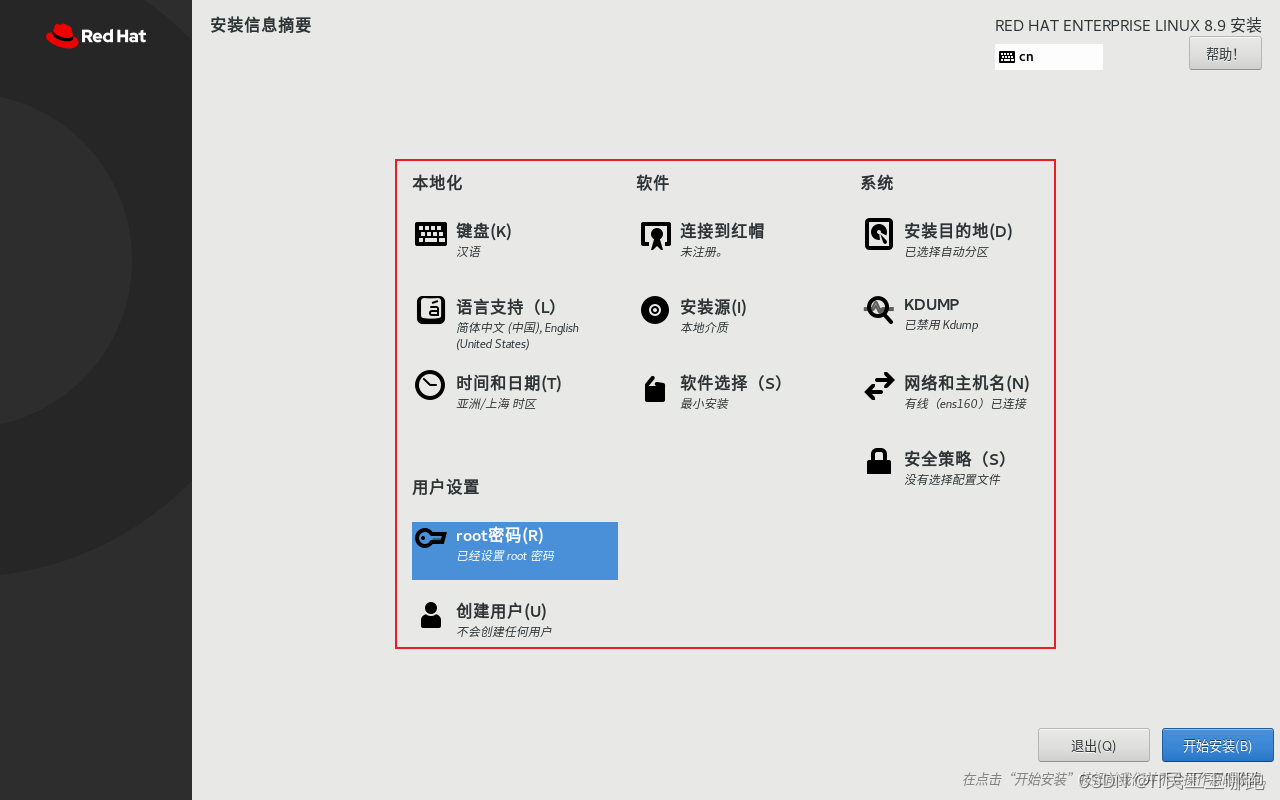Open the Red Hat connection certificate icon
Viewport: 1280px width, 800px height.
655,236
